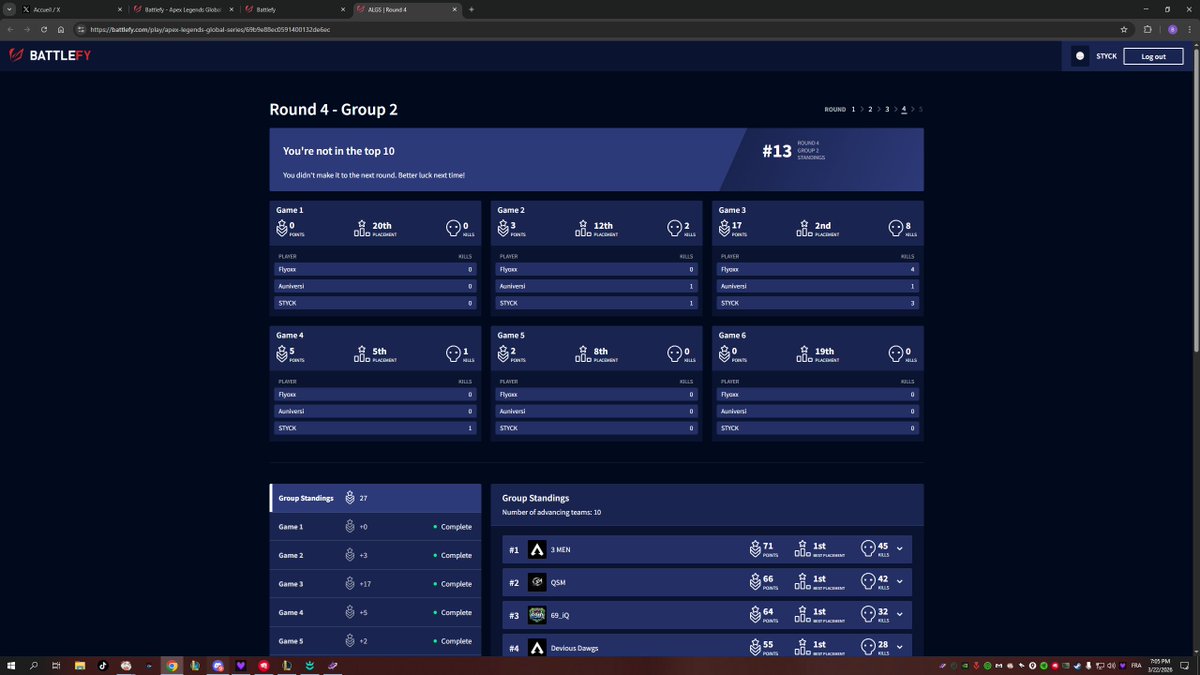Click the 69_iQ team logo
The width and height of the screenshot is (1200, 675).
pos(537,615)
